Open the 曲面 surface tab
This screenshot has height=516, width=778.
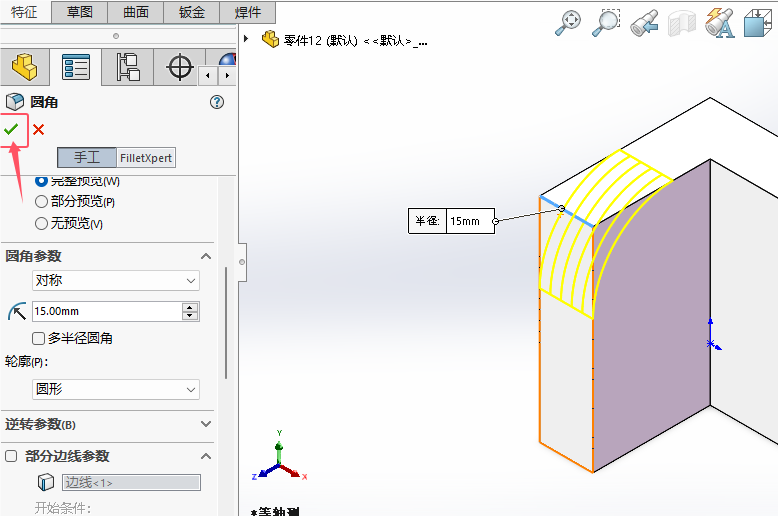pyautogui.click(x=136, y=12)
